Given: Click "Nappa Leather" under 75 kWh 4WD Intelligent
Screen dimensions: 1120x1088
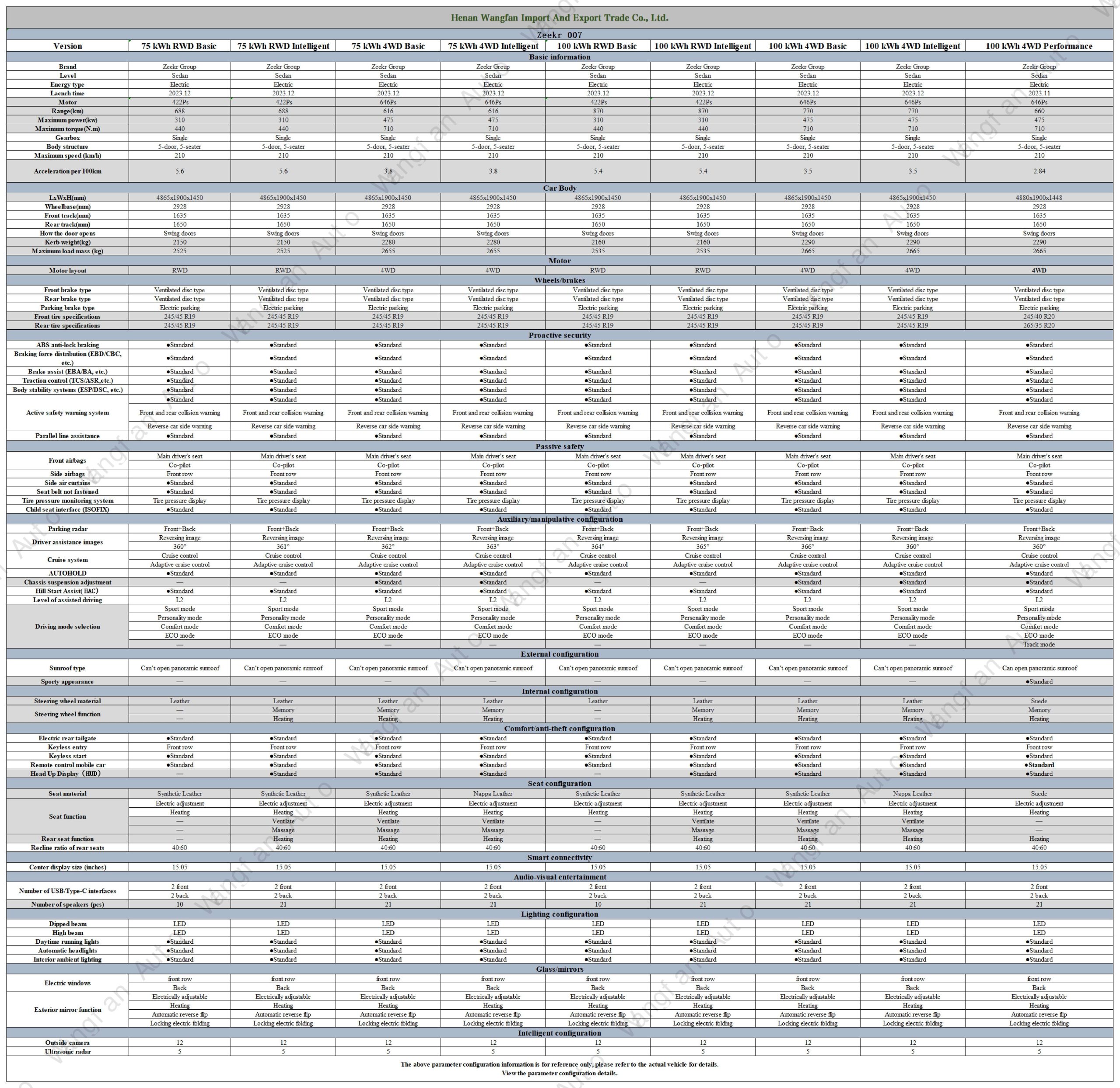Looking at the screenshot, I should click(493, 793).
